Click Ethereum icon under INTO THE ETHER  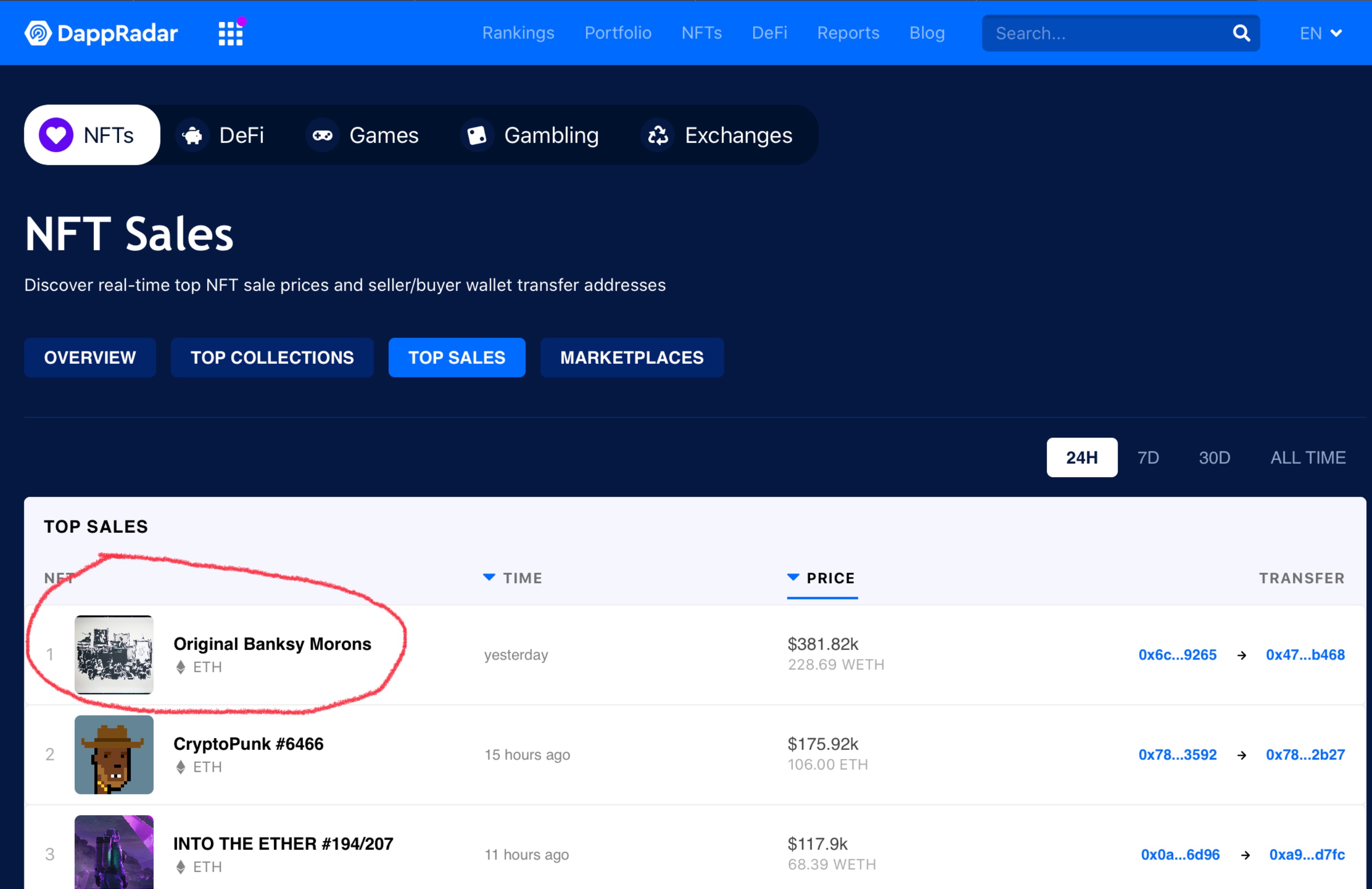[x=181, y=867]
